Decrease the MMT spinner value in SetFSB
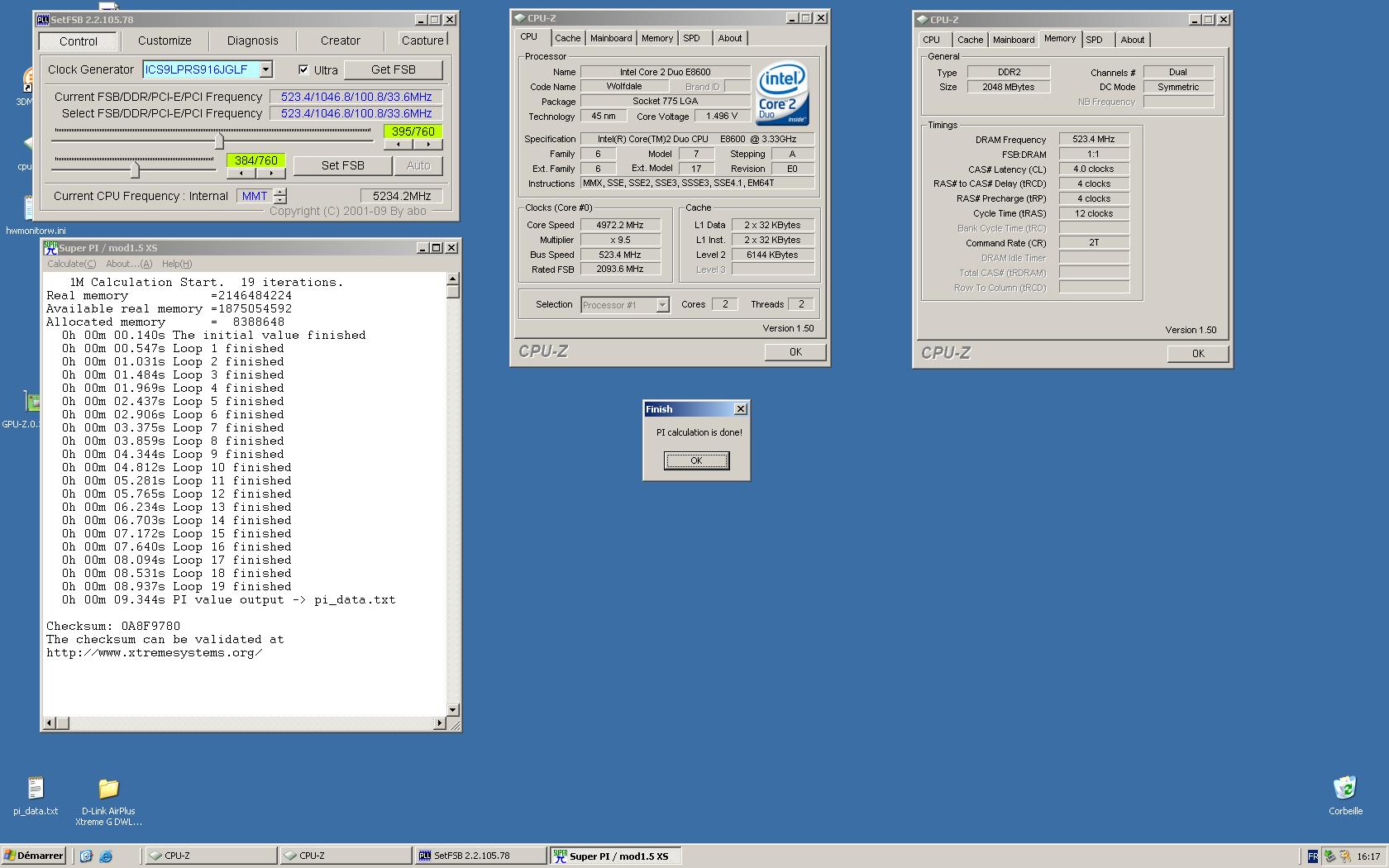This screenshot has height=868, width=1389. click(280, 200)
